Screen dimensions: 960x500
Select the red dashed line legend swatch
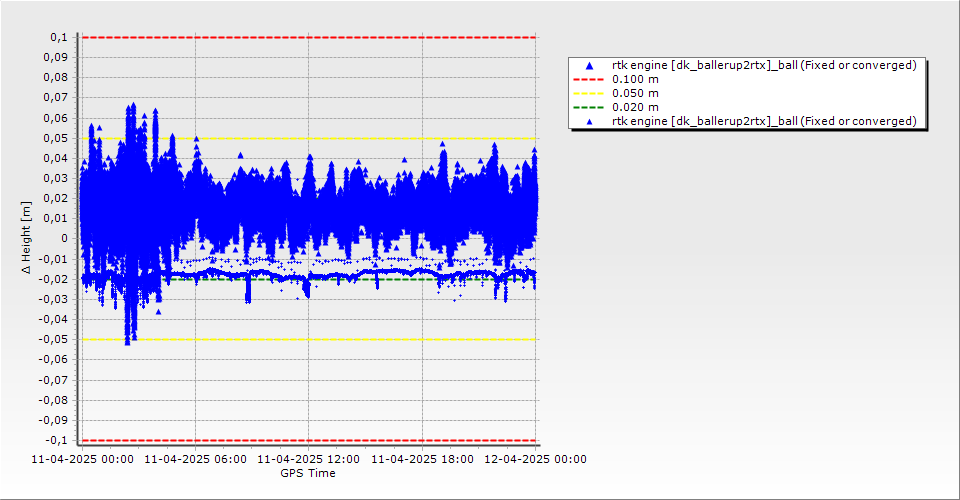(588, 80)
